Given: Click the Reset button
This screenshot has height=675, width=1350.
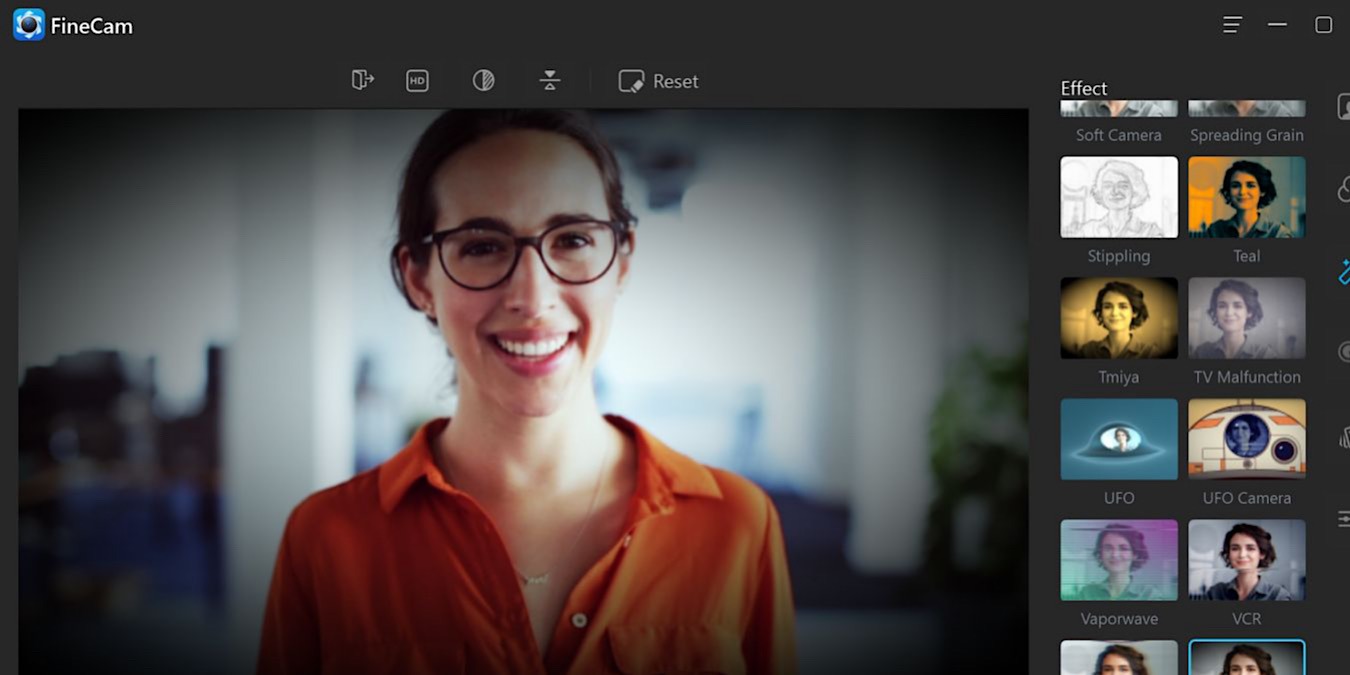Looking at the screenshot, I should coord(657,81).
